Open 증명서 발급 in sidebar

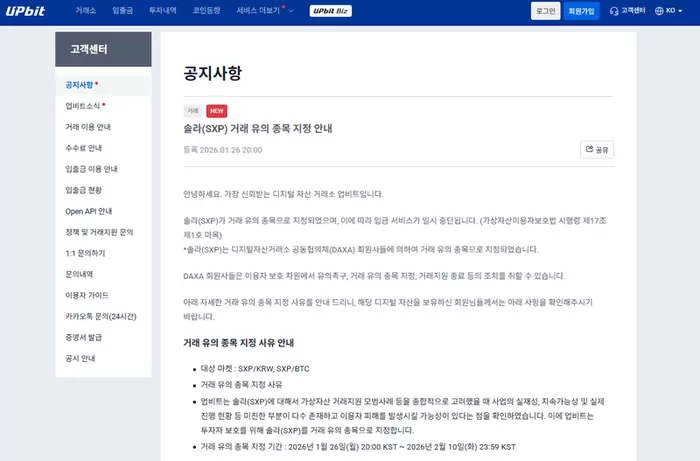pos(83,337)
